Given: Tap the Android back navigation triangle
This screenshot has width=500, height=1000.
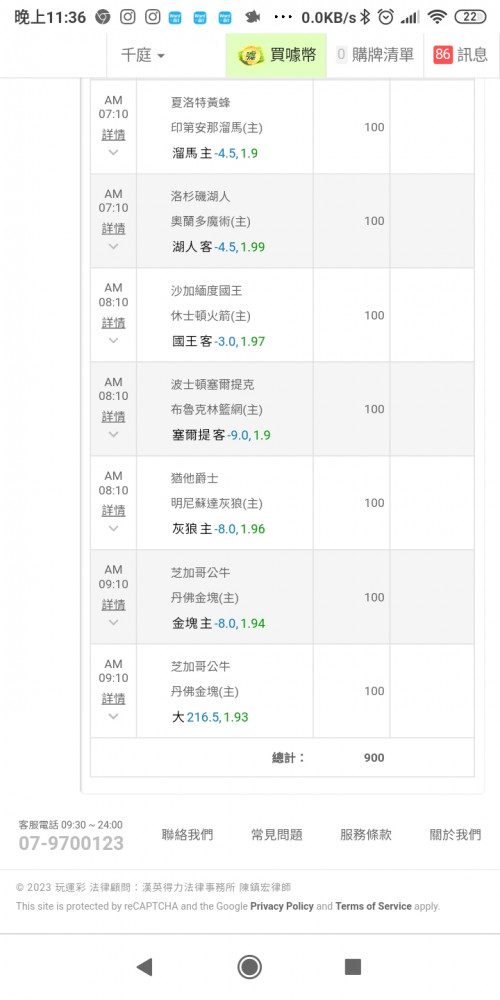Looking at the screenshot, I should (144, 967).
